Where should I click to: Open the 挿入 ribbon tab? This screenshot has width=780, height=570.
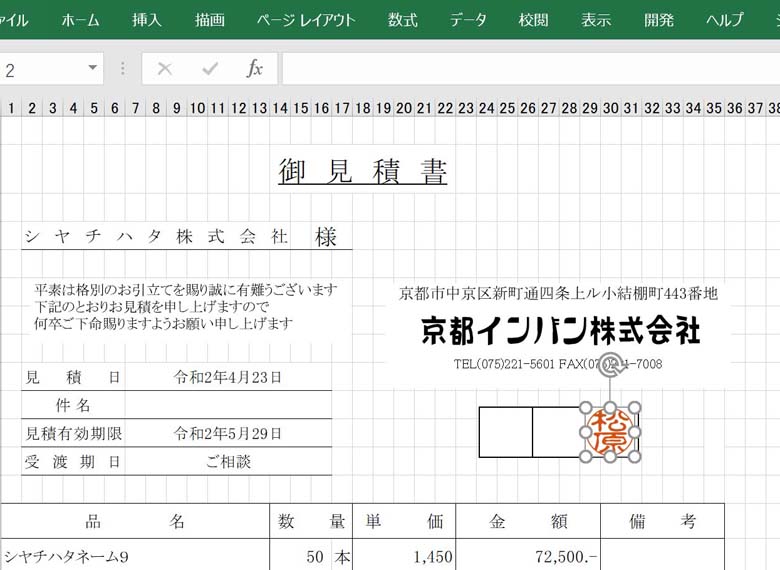147,20
